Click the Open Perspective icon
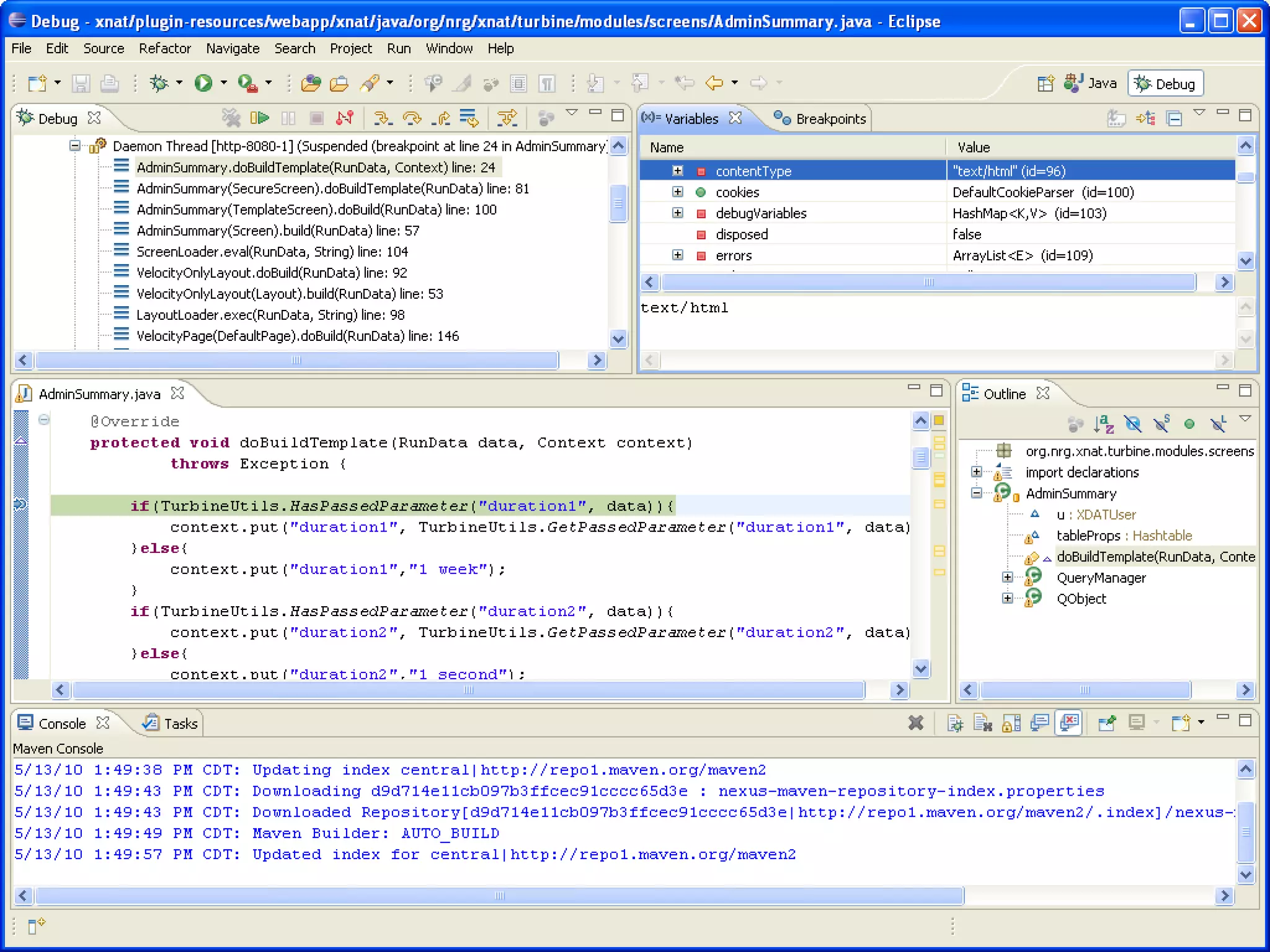This screenshot has height=952, width=1270. point(1046,83)
